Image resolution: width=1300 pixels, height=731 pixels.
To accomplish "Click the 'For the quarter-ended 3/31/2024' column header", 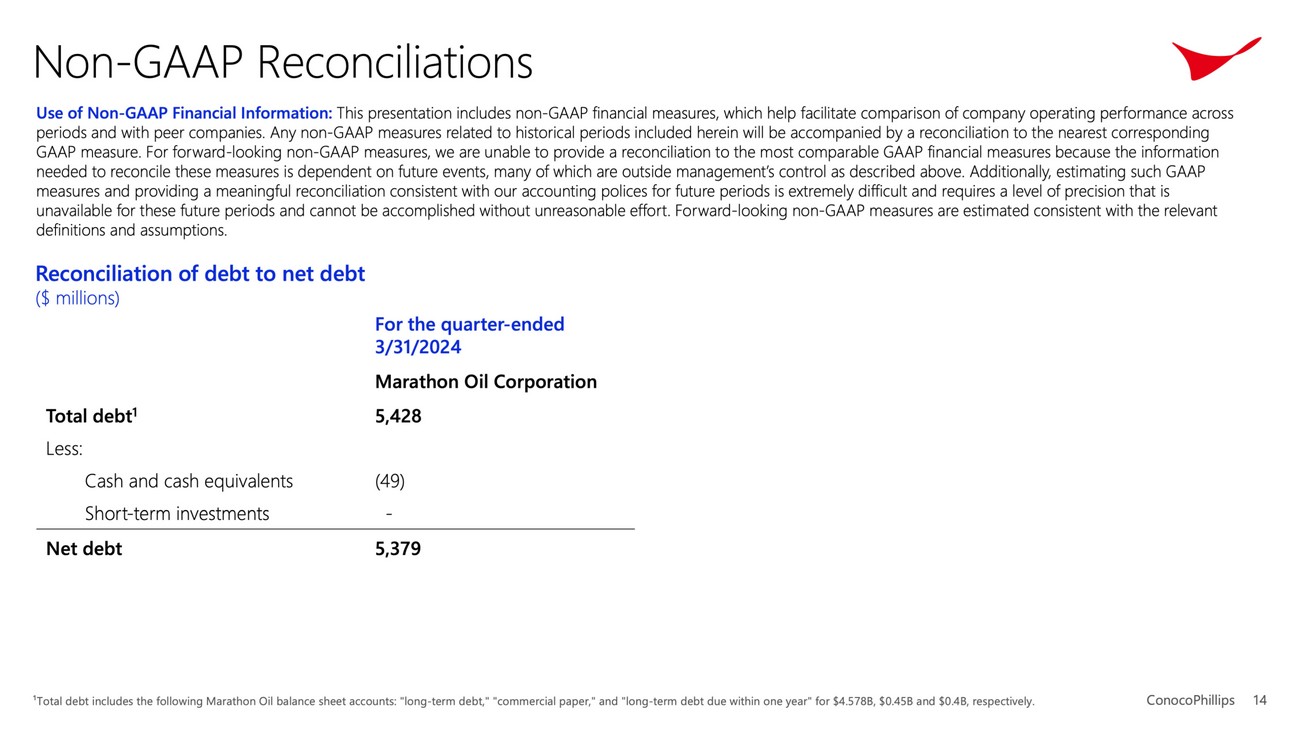I will [469, 336].
